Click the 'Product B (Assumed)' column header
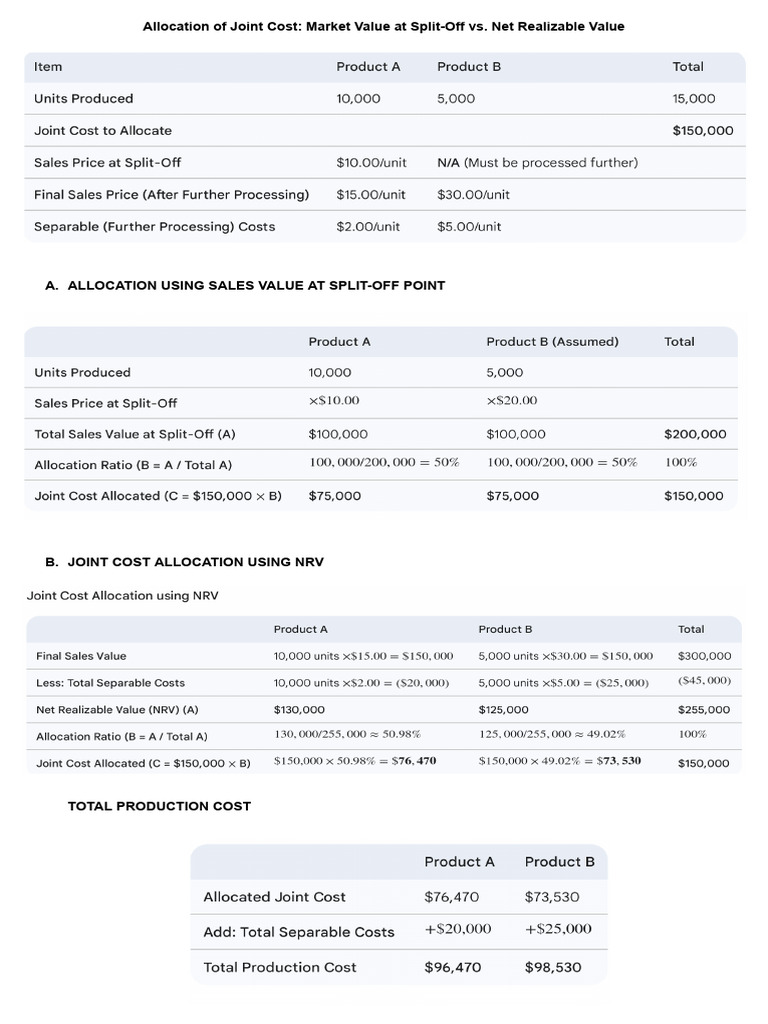 (552, 342)
